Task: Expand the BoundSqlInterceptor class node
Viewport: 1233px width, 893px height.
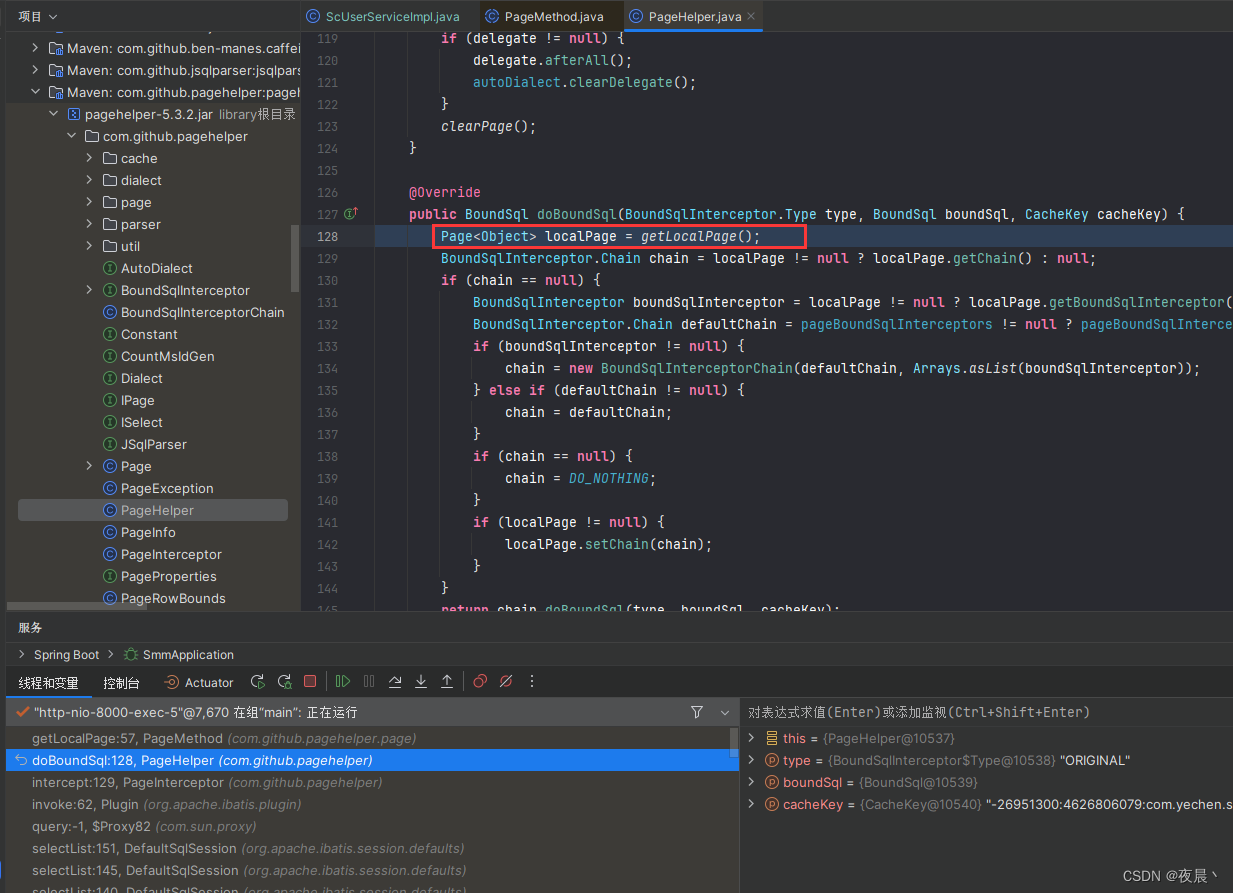Action: (89, 290)
